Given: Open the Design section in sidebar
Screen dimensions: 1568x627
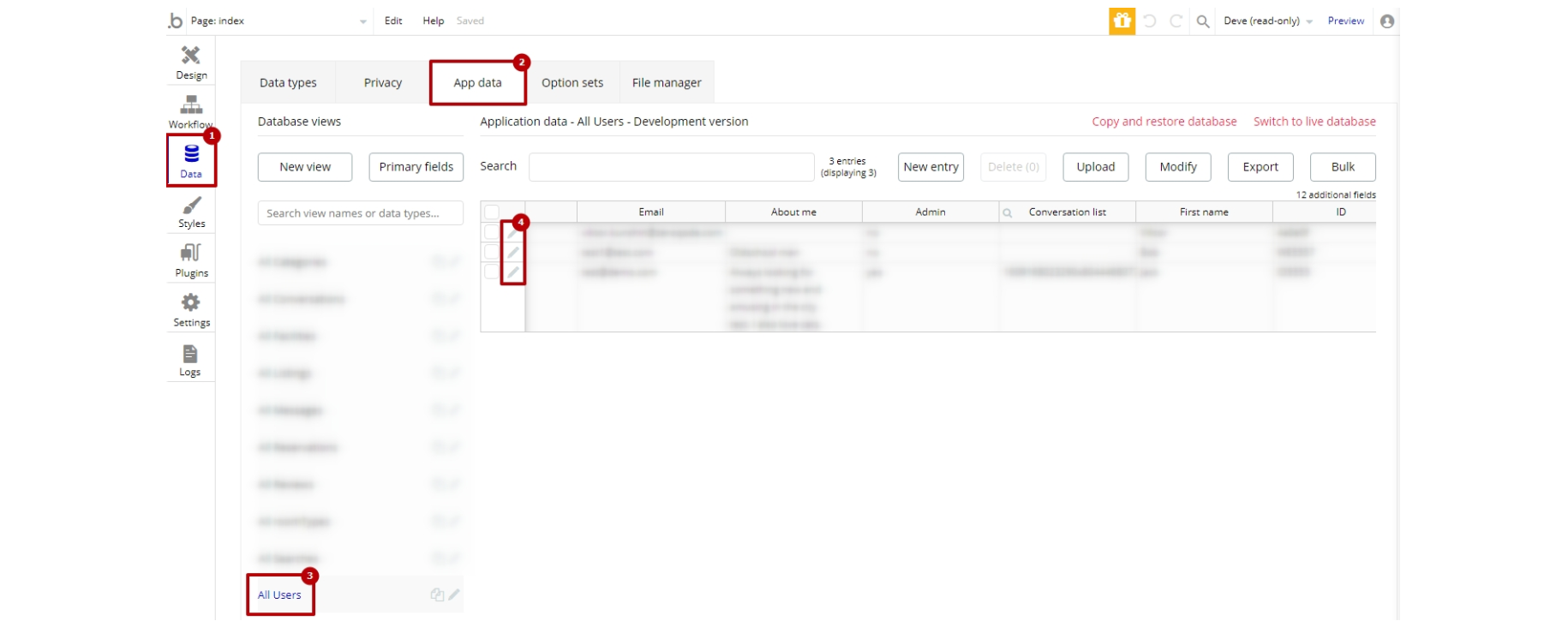Looking at the screenshot, I should [191, 62].
